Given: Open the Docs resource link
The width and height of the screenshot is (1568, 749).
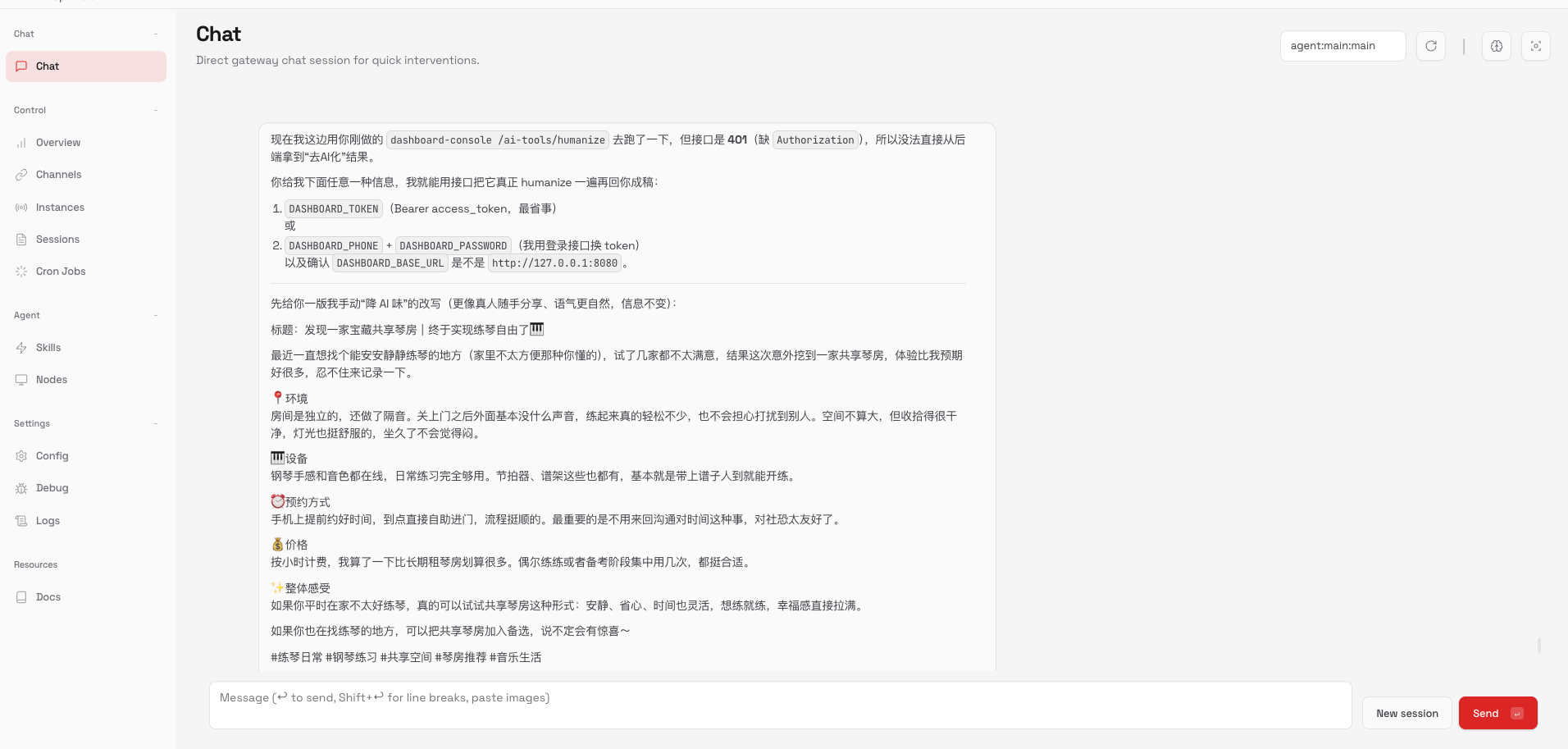Looking at the screenshot, I should [86, 597].
